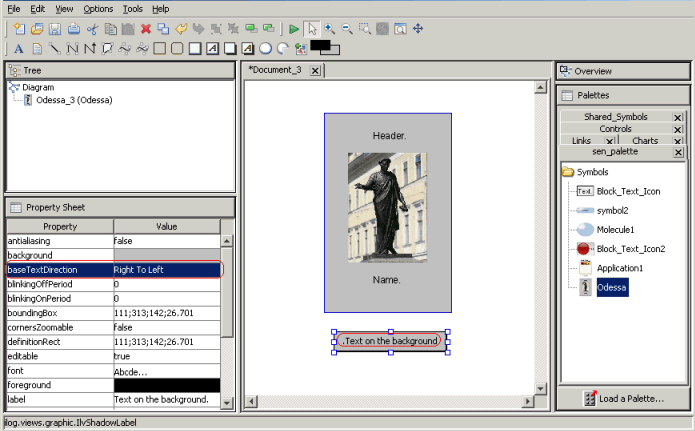This screenshot has height=431, width=695.
Task: Select the Molecule1 symbol in palette
Action: click(616, 229)
